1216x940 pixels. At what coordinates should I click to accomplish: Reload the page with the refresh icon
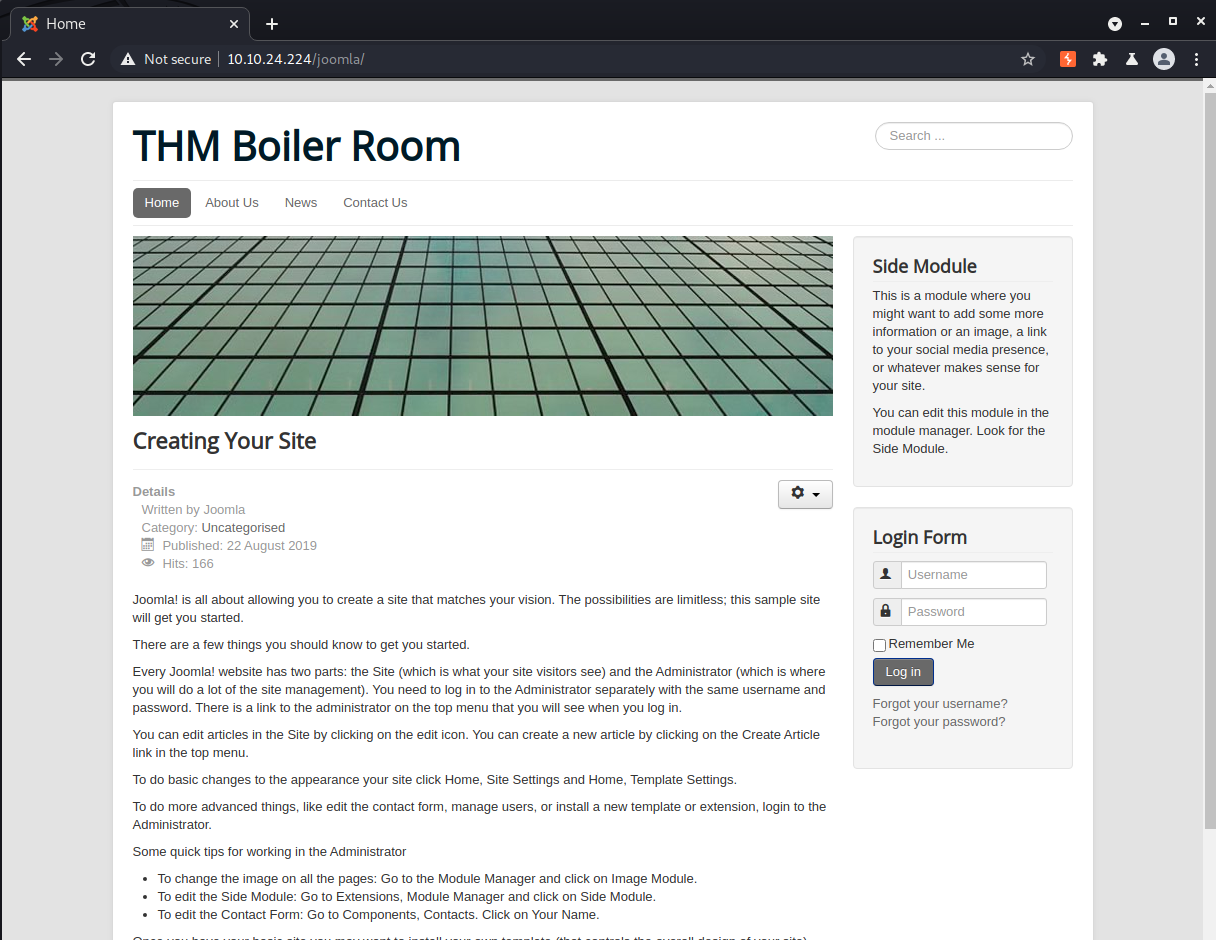(x=88, y=59)
